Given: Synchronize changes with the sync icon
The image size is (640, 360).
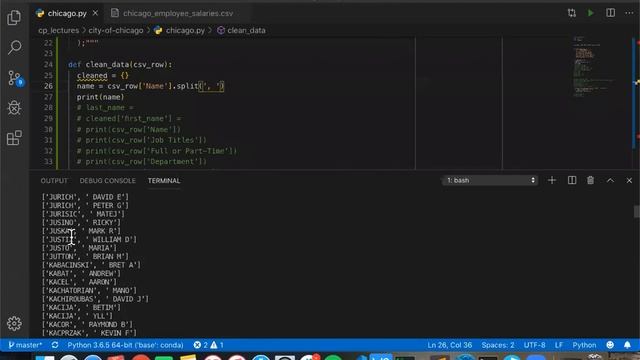Looking at the screenshot, I should (x=55, y=345).
